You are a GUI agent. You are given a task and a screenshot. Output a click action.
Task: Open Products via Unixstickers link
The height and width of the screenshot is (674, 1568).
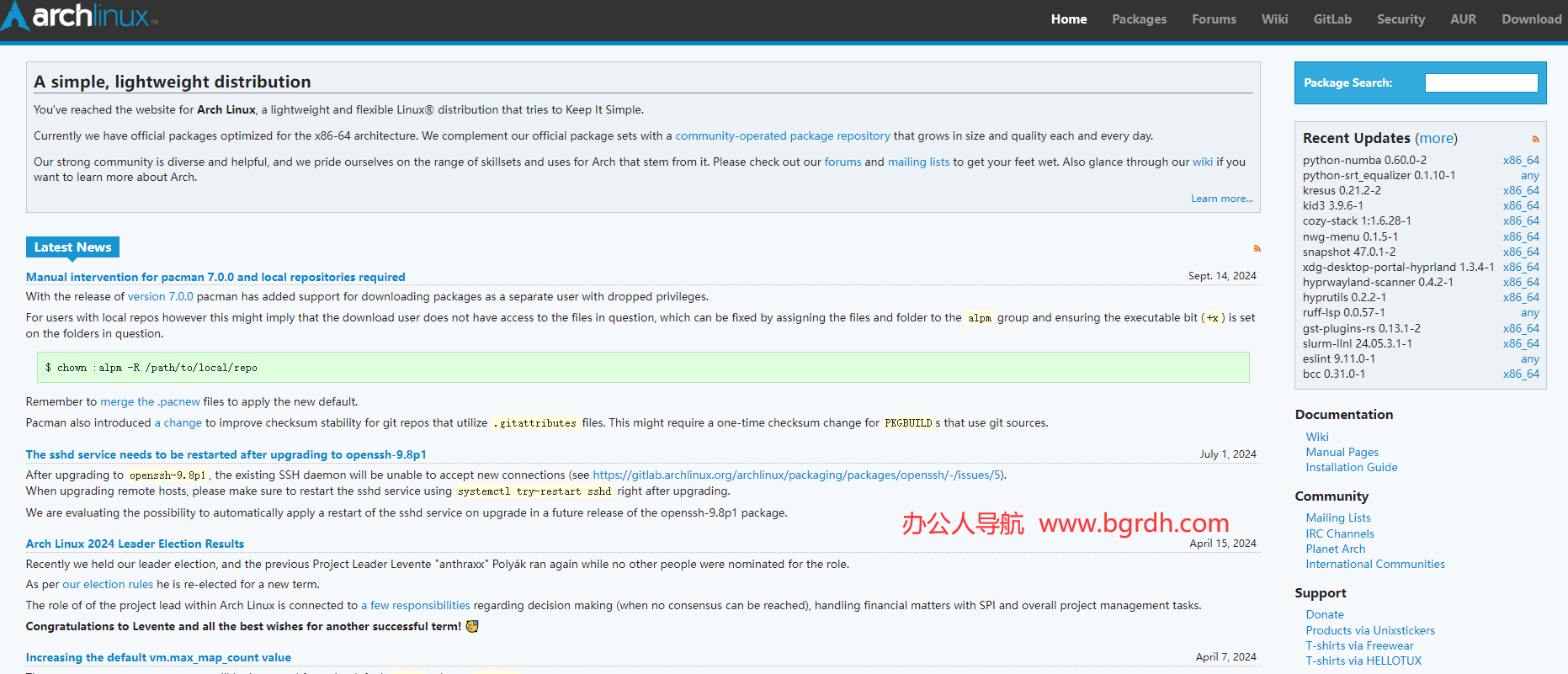point(1369,630)
